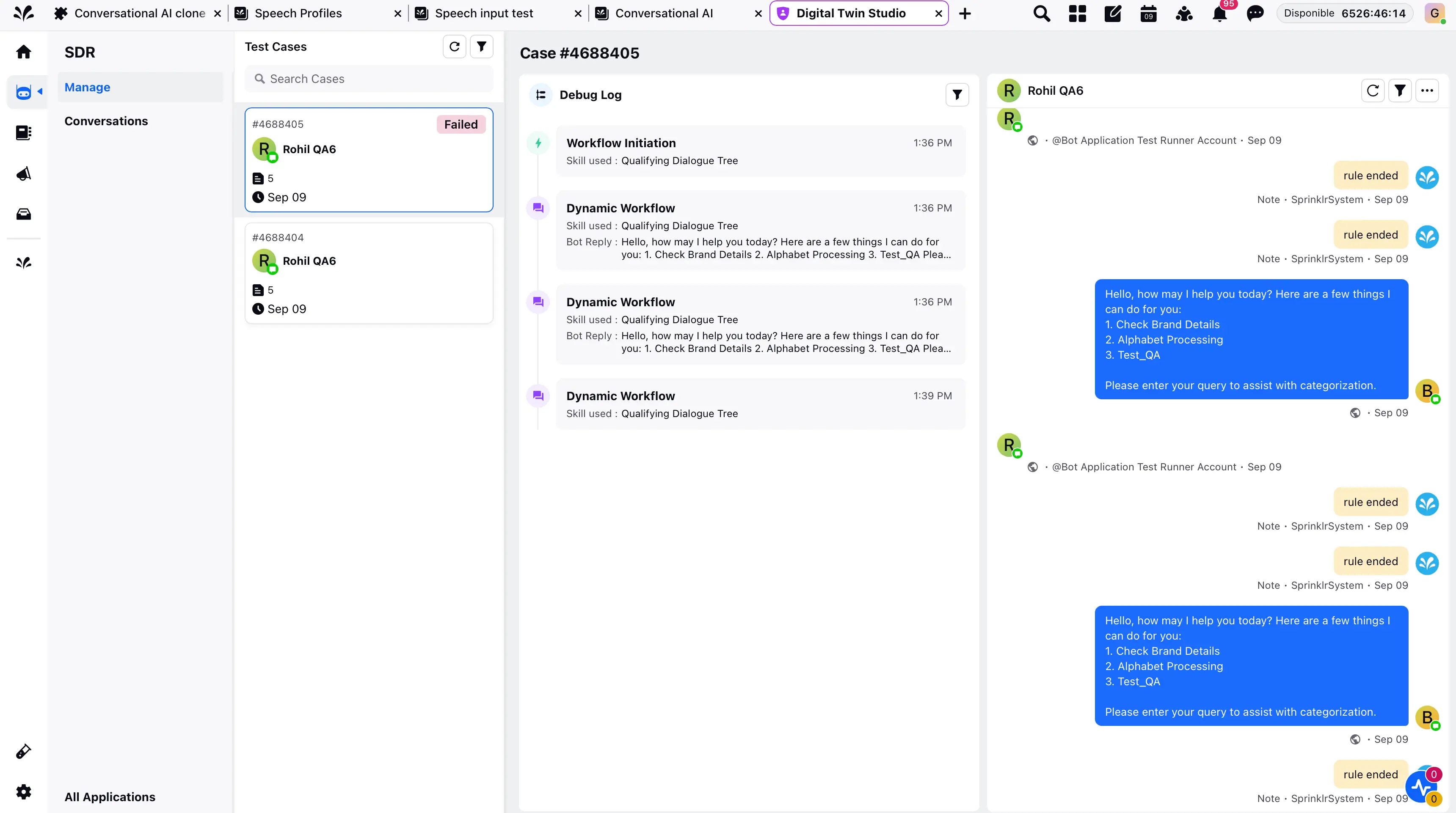Image resolution: width=1456 pixels, height=813 pixels.
Task: Open more options in conversation panel
Action: (1427, 91)
